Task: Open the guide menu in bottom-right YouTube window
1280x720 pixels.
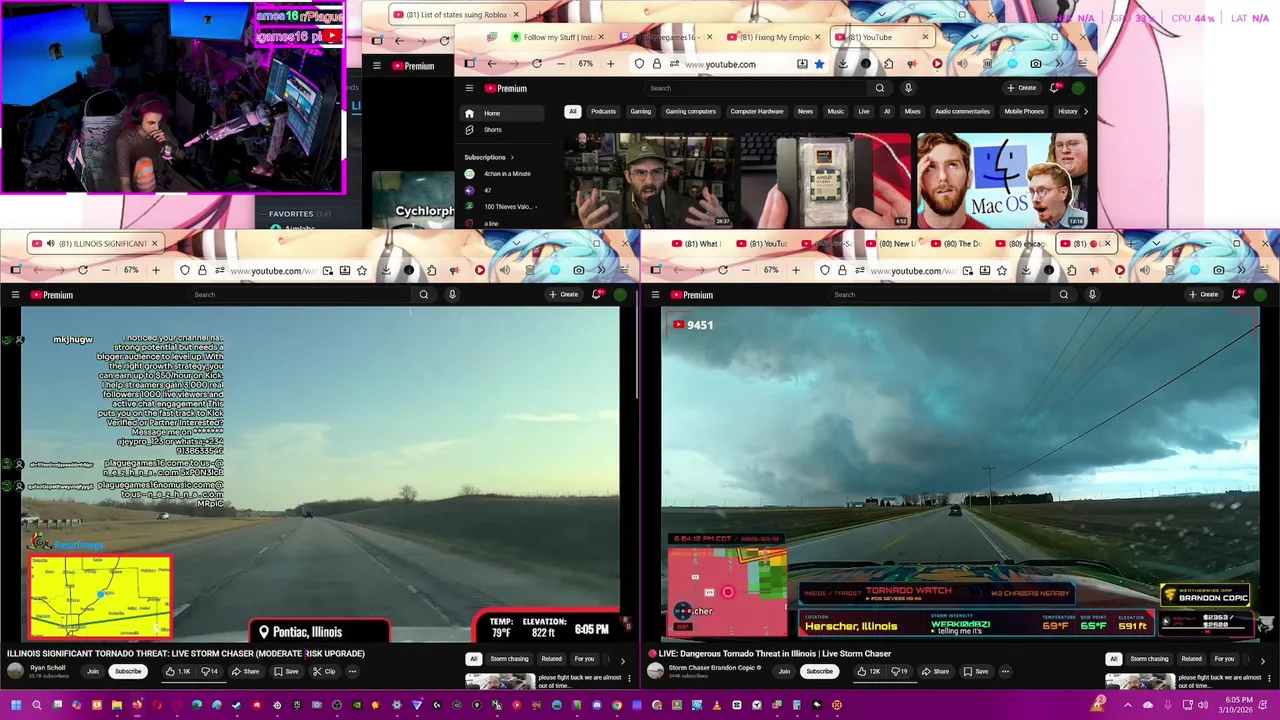Action: pyautogui.click(x=655, y=295)
